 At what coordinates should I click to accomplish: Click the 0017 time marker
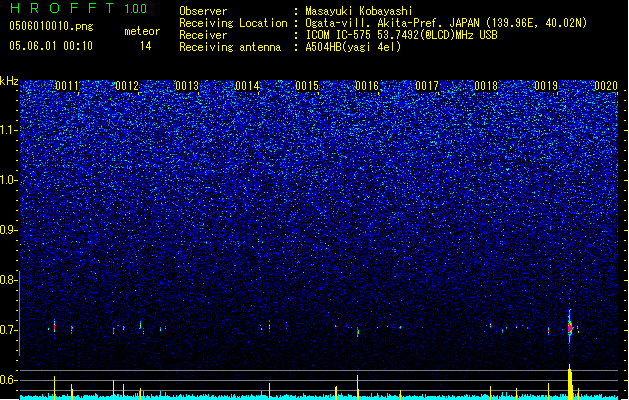point(427,86)
